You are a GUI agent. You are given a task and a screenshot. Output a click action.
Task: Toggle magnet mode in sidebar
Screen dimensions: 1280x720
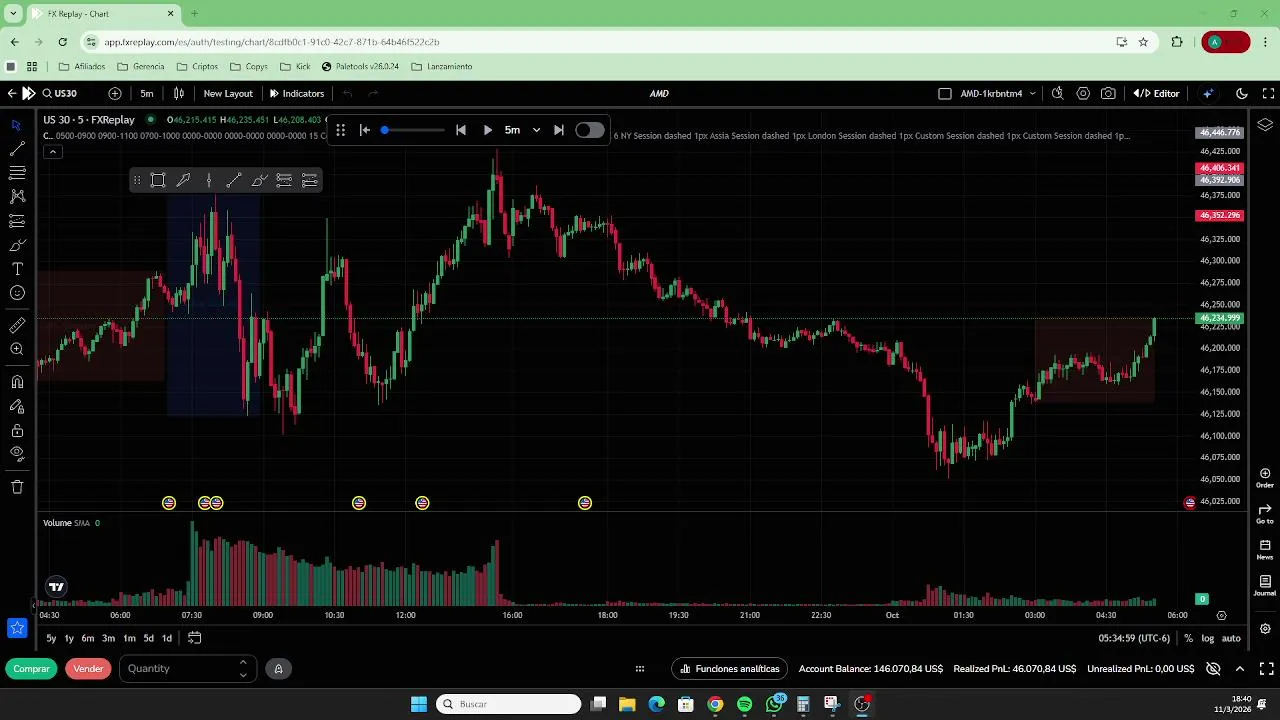tap(17, 382)
